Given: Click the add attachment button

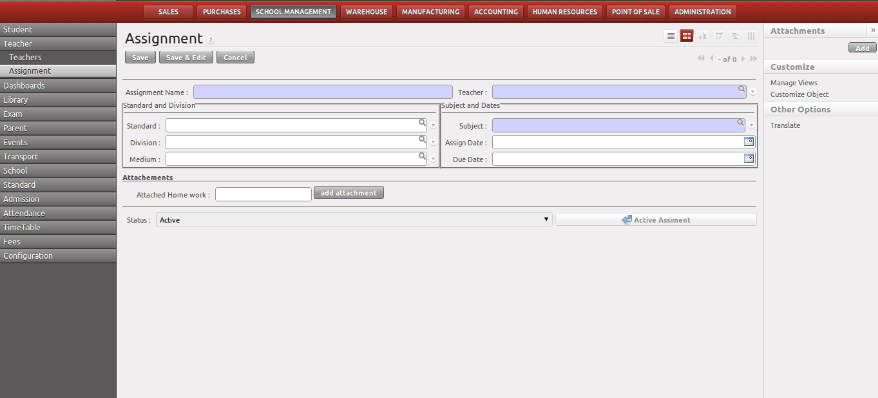Looking at the screenshot, I should (x=349, y=193).
